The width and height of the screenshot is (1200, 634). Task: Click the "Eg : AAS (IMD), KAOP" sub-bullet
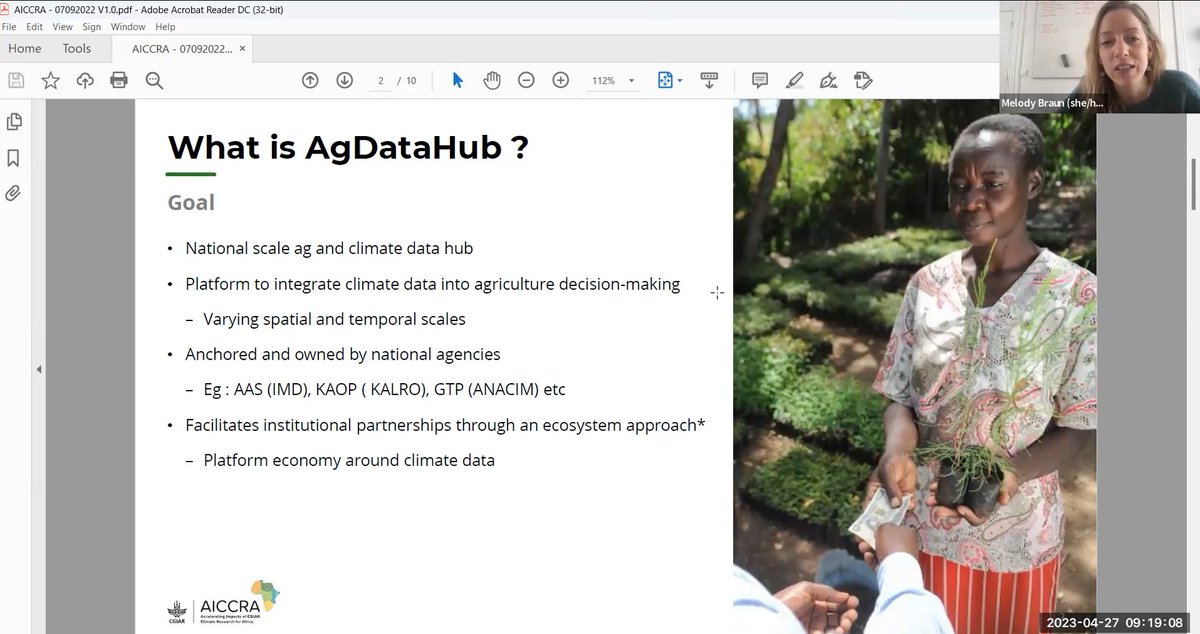384,390
